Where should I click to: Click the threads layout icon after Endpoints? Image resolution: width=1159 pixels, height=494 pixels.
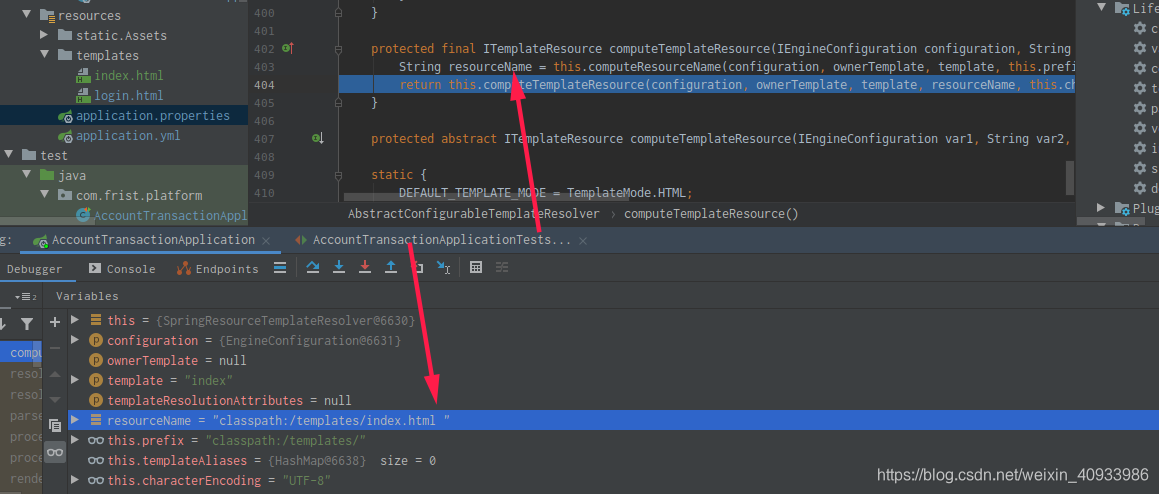coord(280,268)
